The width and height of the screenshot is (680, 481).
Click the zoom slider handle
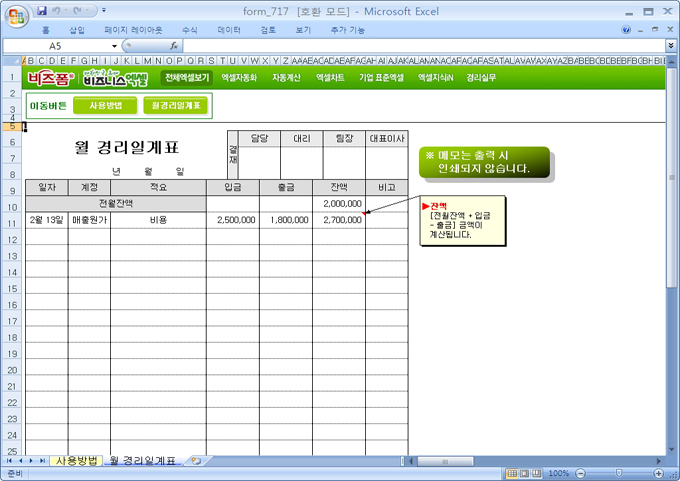[619, 473]
